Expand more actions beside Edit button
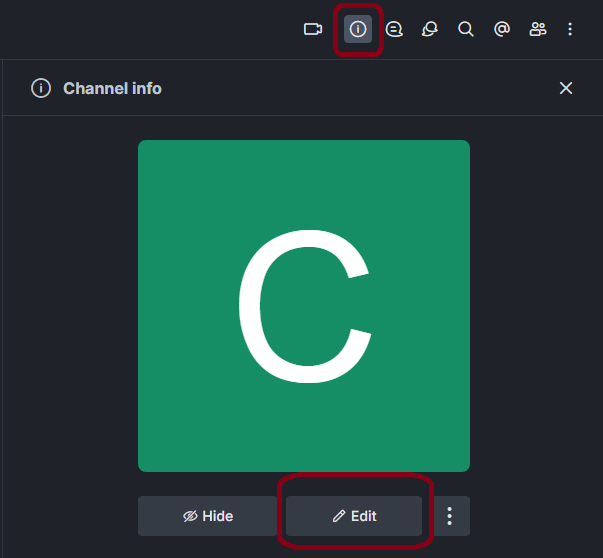Screen dimensions: 603x558 tap(450, 516)
